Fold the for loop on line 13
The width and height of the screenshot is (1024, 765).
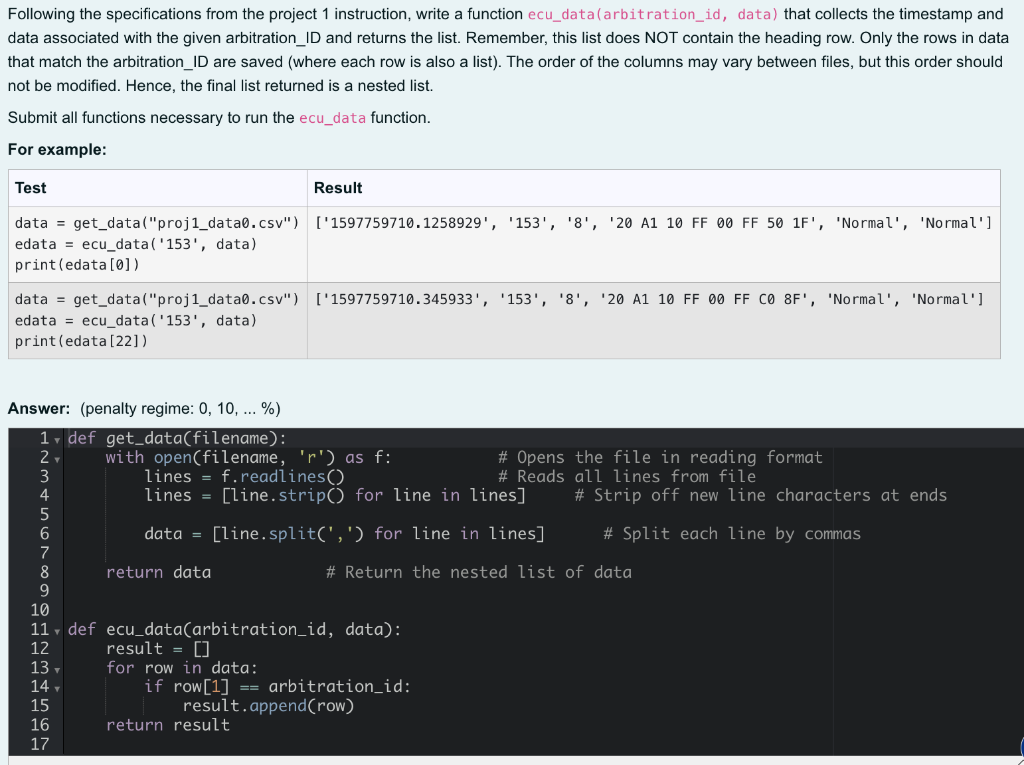pos(57,670)
